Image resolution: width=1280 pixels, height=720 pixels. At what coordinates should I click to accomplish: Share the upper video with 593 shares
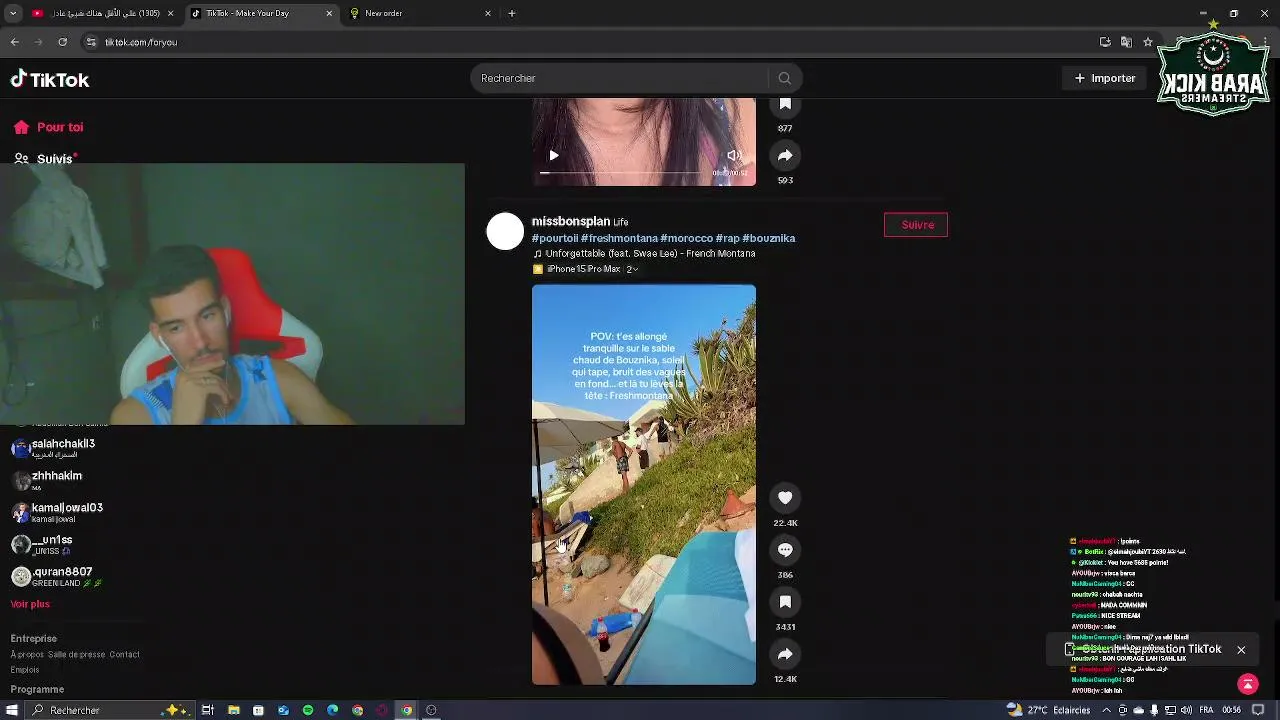pyautogui.click(x=785, y=155)
